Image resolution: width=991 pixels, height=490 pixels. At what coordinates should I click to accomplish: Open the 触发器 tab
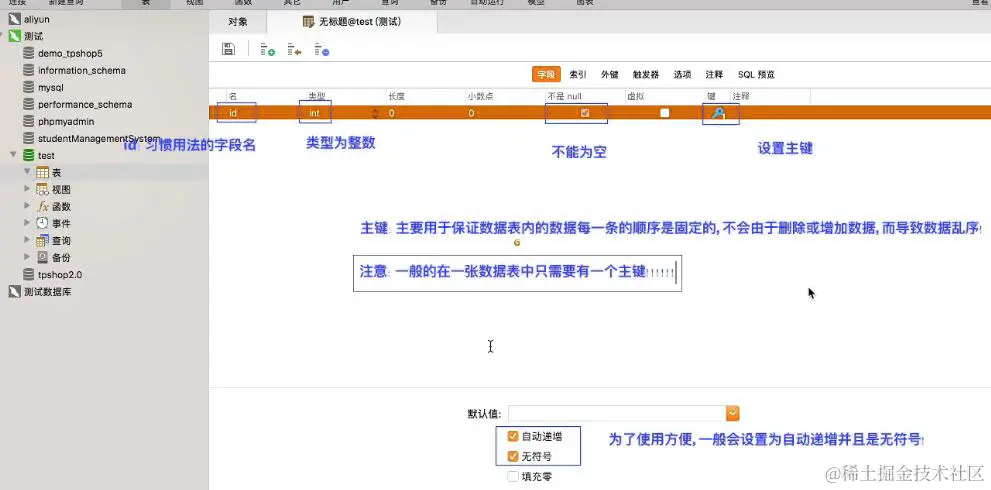(646, 75)
